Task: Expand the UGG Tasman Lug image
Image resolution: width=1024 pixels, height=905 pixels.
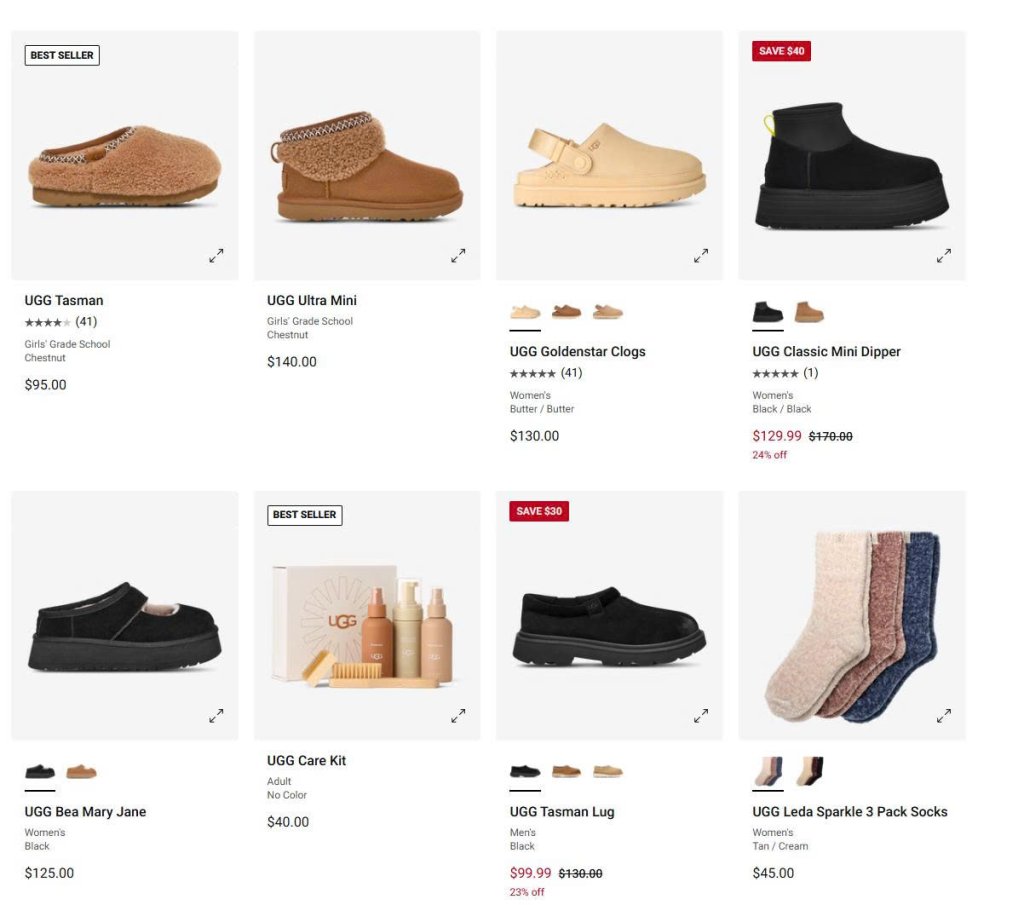Action: [x=701, y=716]
